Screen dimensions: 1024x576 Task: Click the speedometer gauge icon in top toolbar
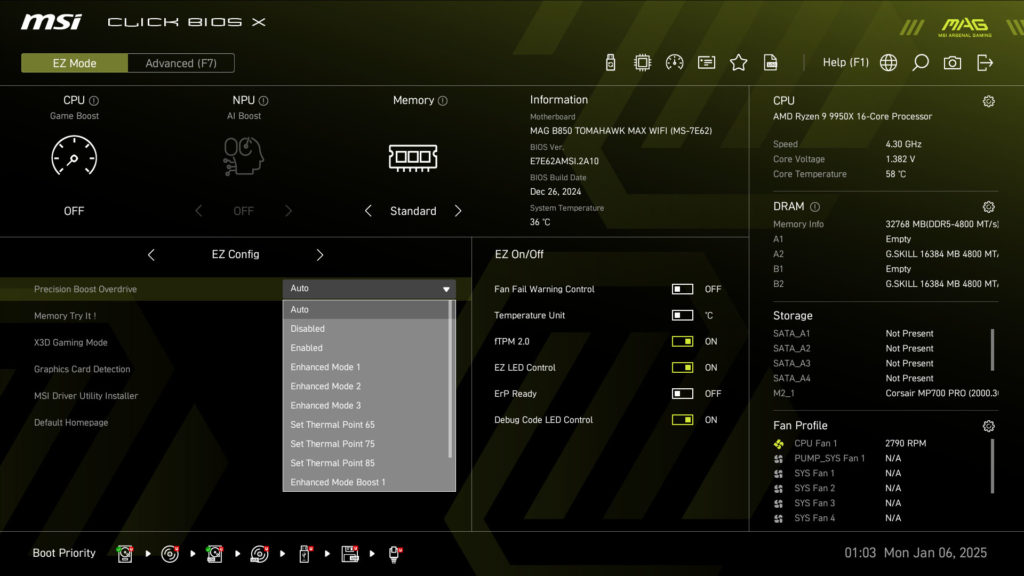674,62
